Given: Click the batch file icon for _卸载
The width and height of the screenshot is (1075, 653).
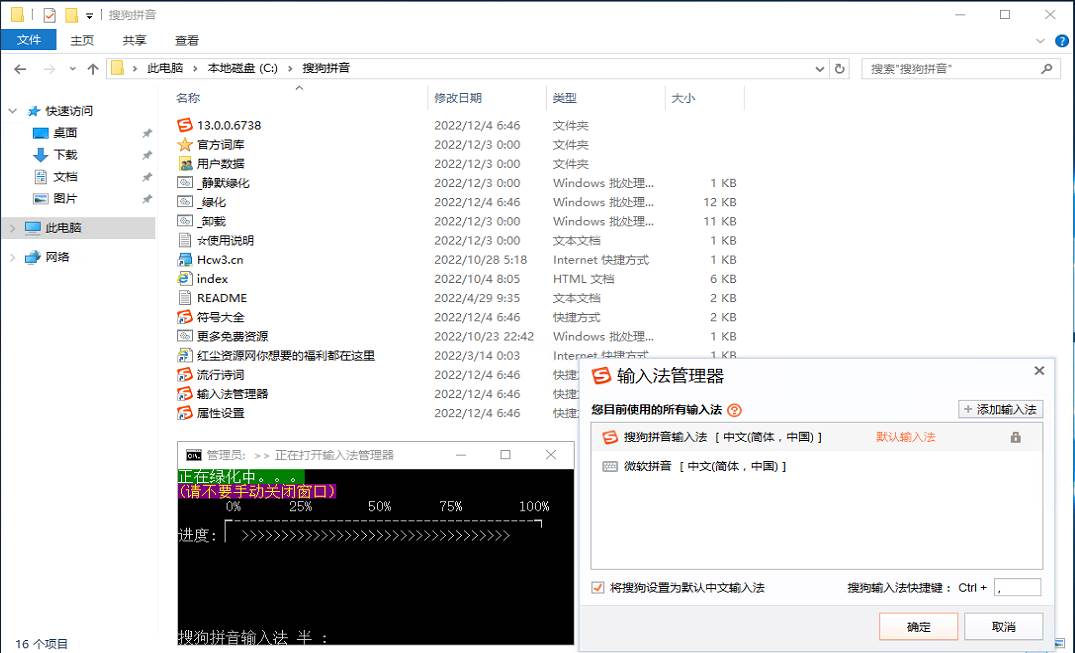Looking at the screenshot, I should (x=184, y=221).
